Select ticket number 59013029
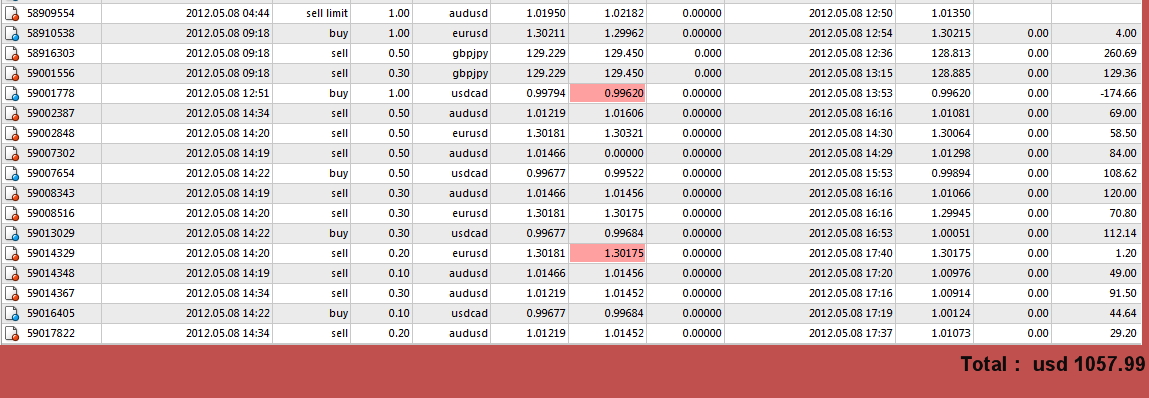The image size is (1149, 398). click(51, 233)
